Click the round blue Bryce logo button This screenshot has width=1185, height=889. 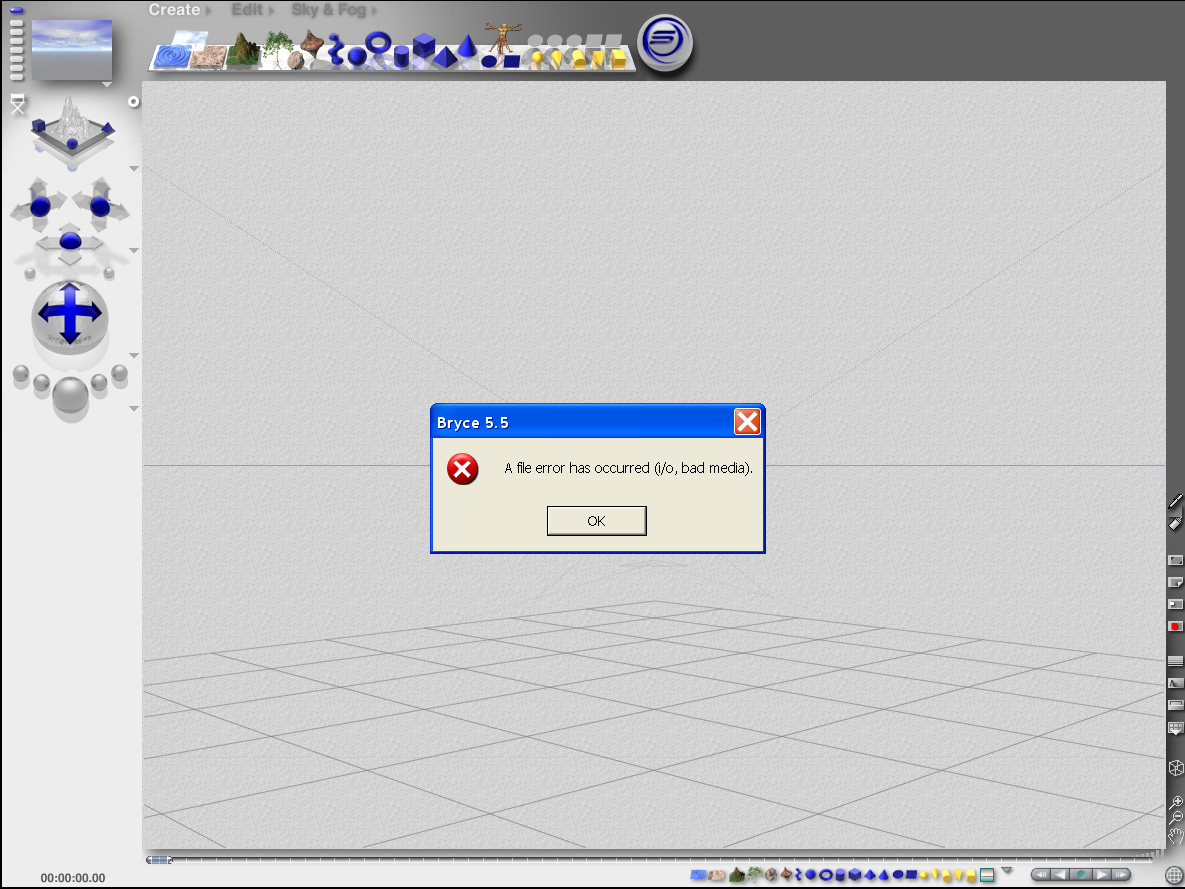(665, 42)
